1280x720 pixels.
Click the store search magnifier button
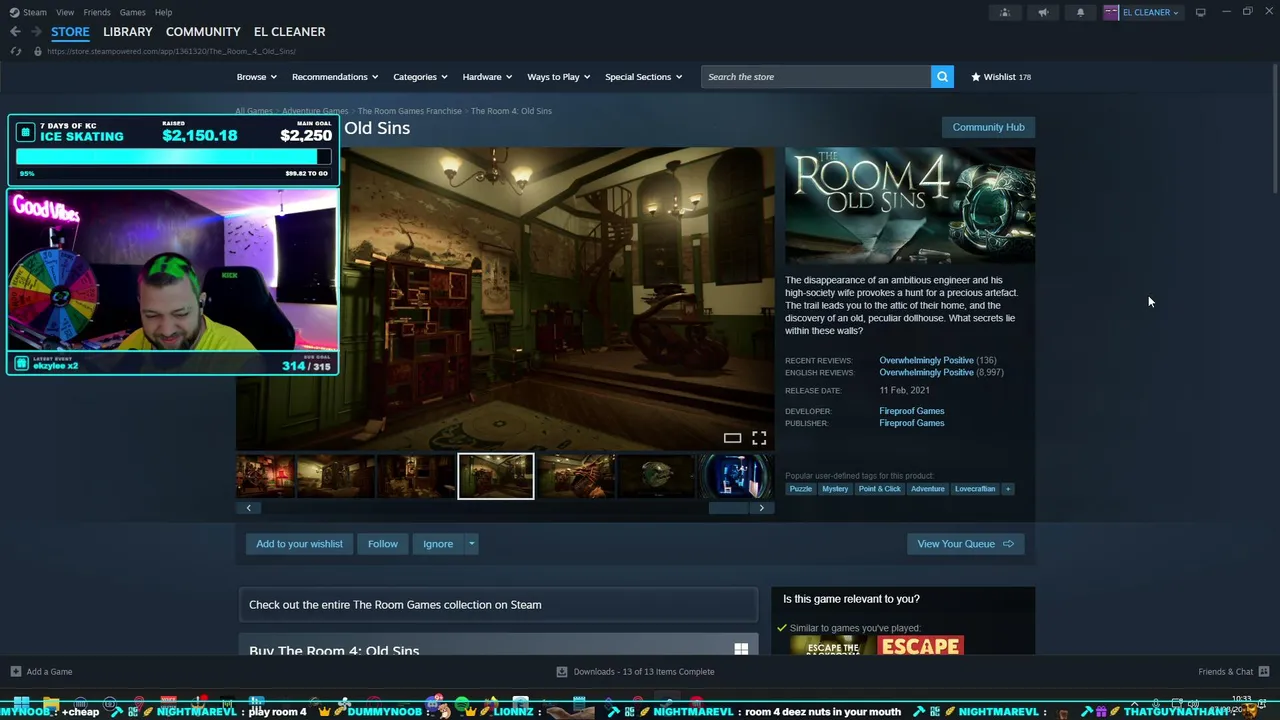(x=942, y=77)
